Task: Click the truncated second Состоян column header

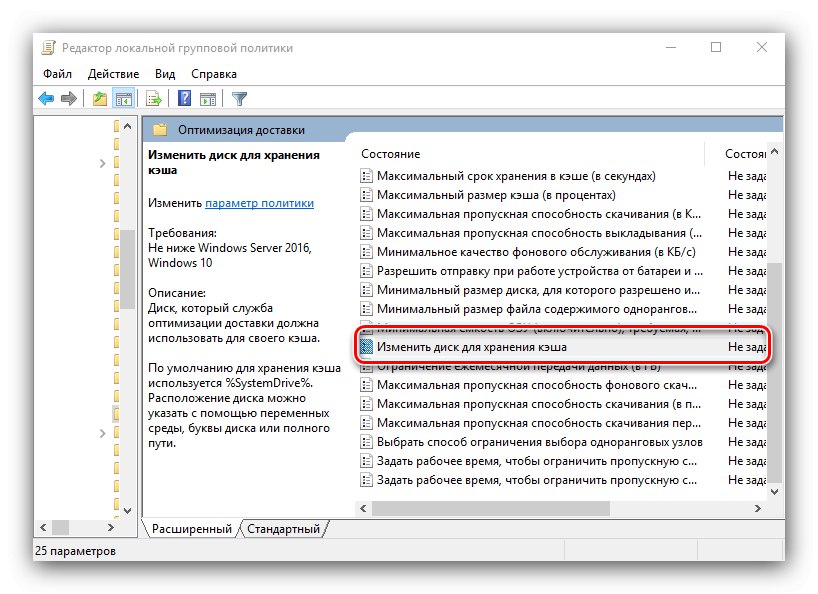Action: coord(745,154)
